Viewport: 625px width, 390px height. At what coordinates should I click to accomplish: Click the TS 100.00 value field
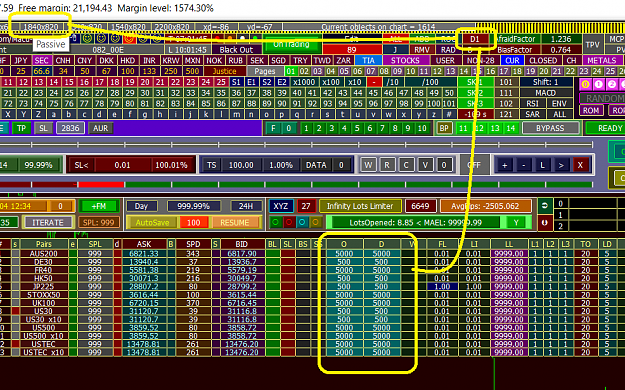pyautogui.click(x=241, y=165)
